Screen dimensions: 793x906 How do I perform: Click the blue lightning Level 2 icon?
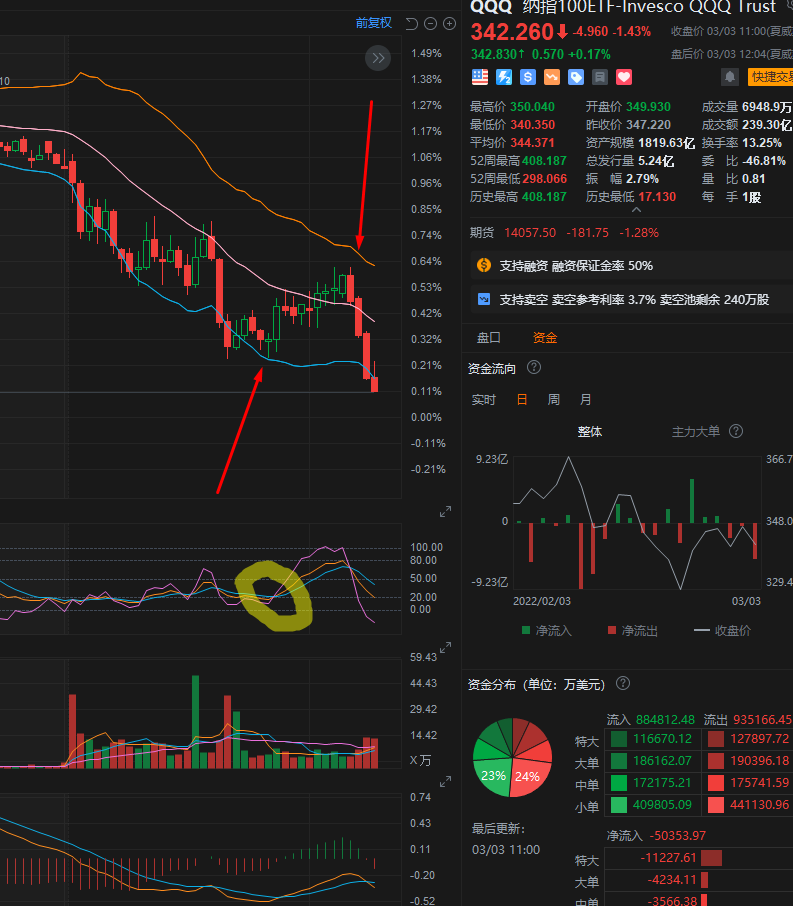coord(504,77)
